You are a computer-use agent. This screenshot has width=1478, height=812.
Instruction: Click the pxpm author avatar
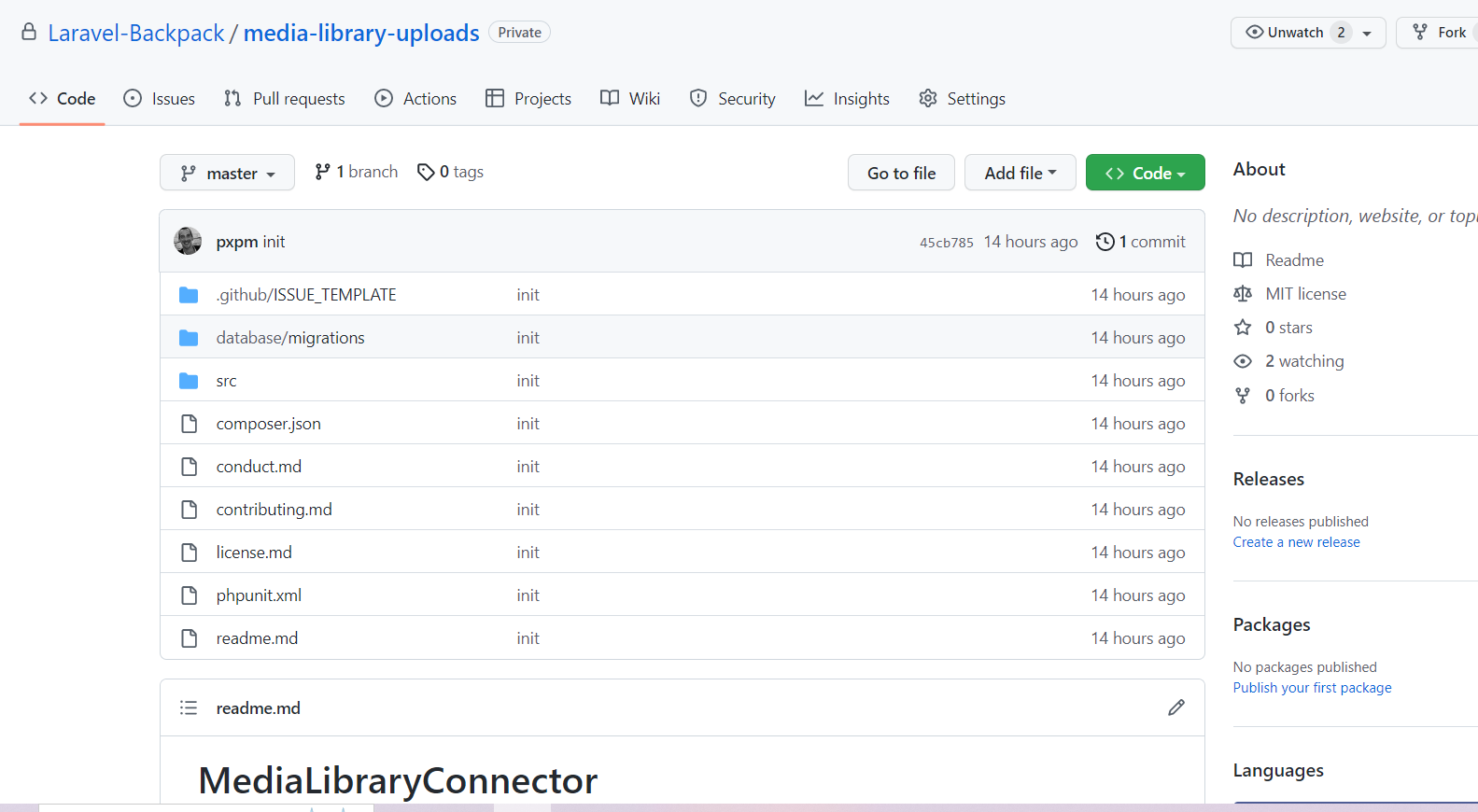188,241
